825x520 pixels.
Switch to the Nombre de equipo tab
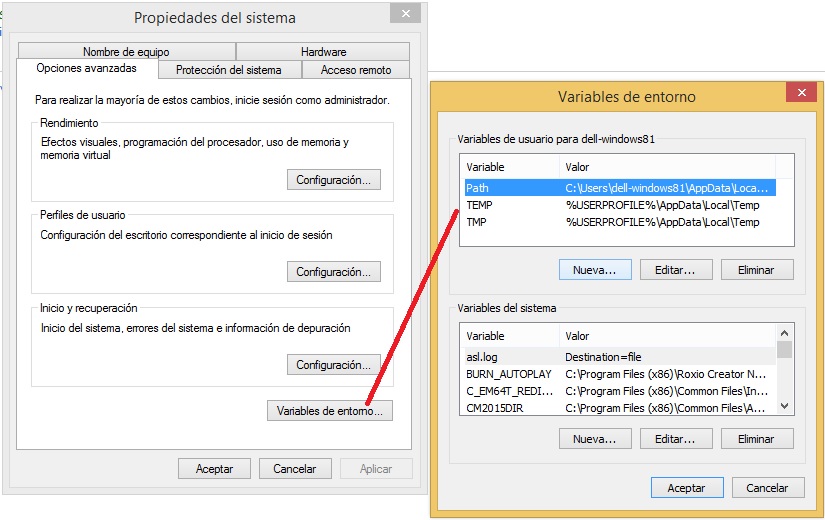tap(126, 51)
